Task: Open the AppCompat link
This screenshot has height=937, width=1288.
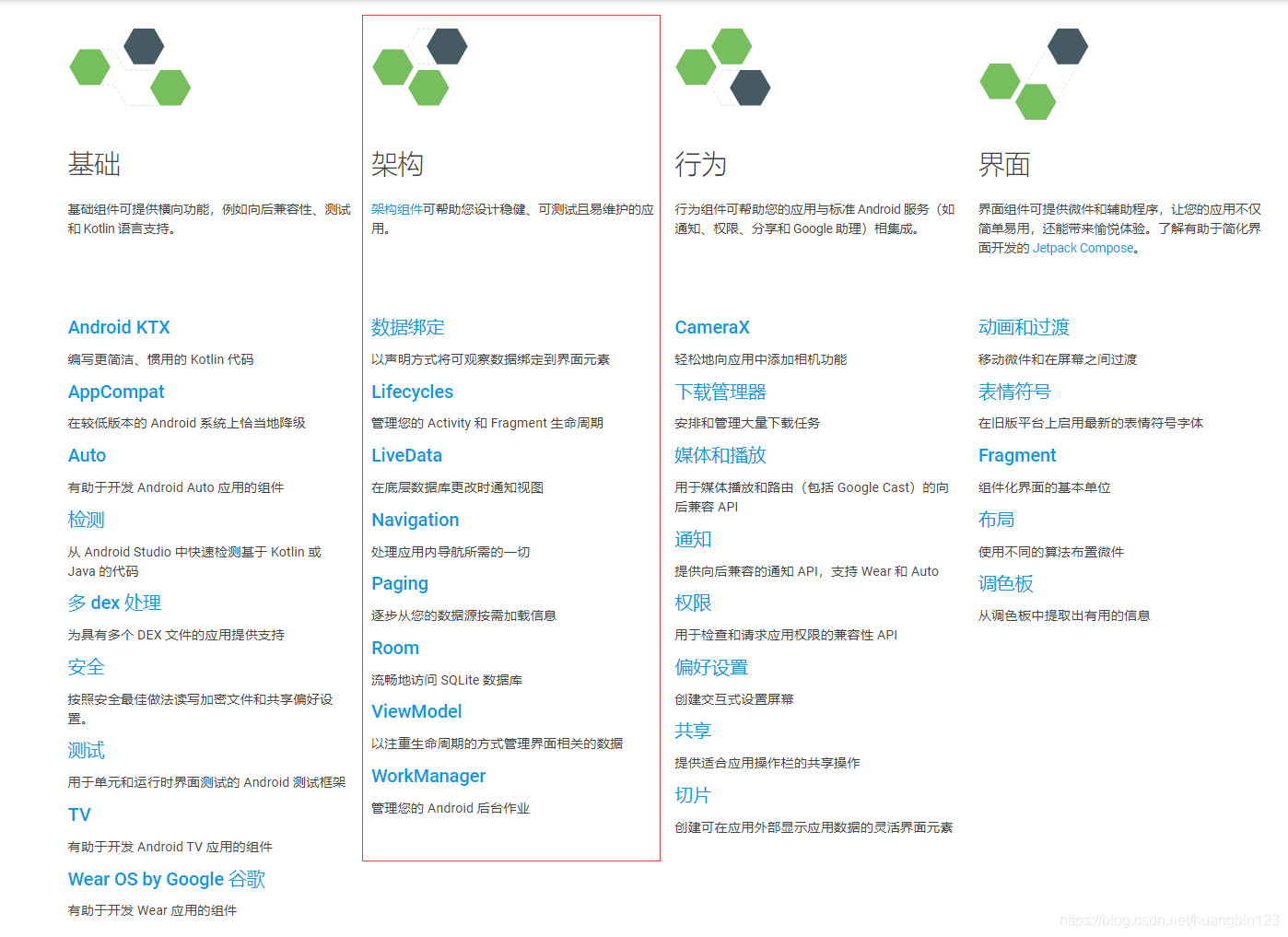Action: pos(116,392)
